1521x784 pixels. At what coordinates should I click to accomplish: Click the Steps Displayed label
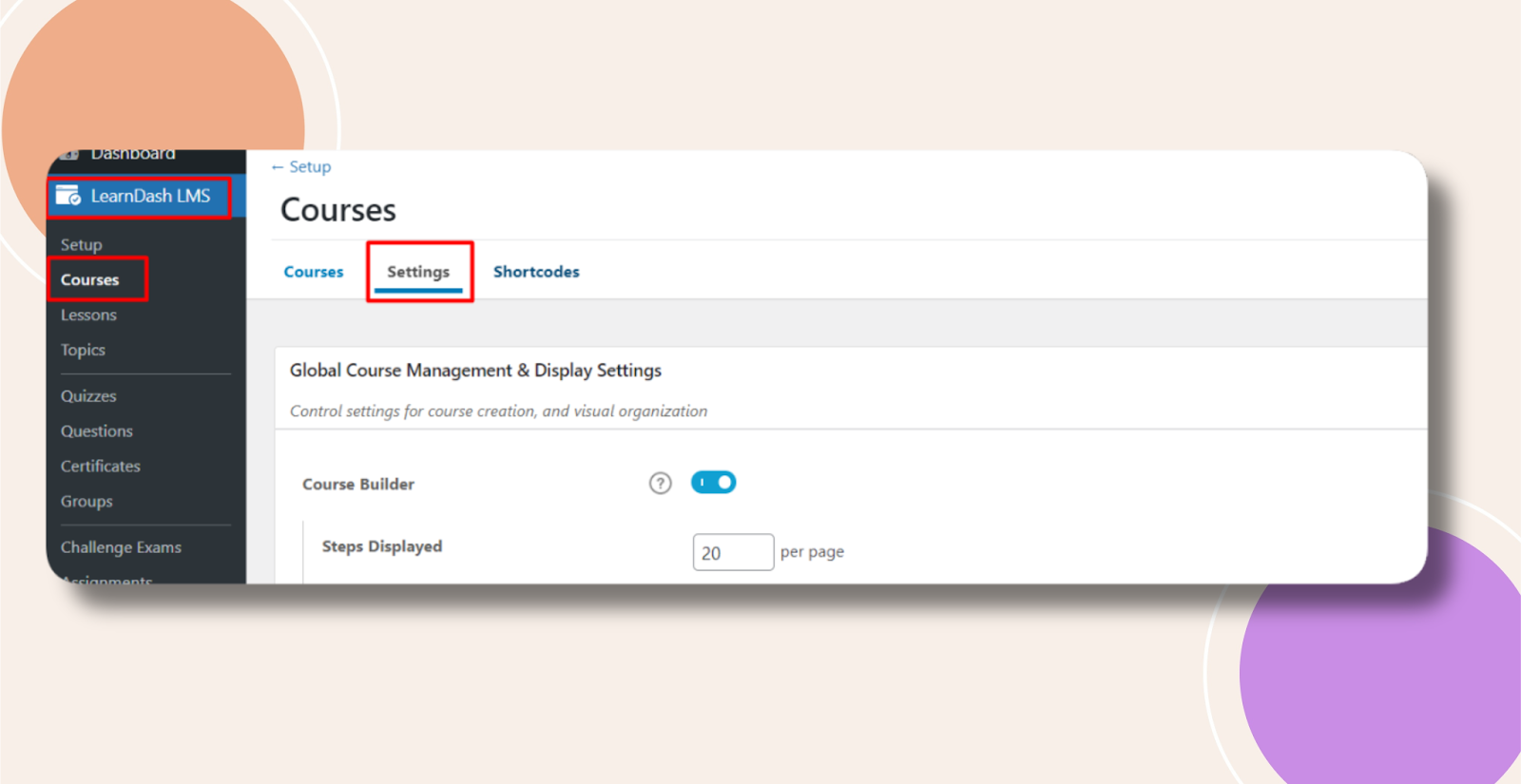pos(382,546)
